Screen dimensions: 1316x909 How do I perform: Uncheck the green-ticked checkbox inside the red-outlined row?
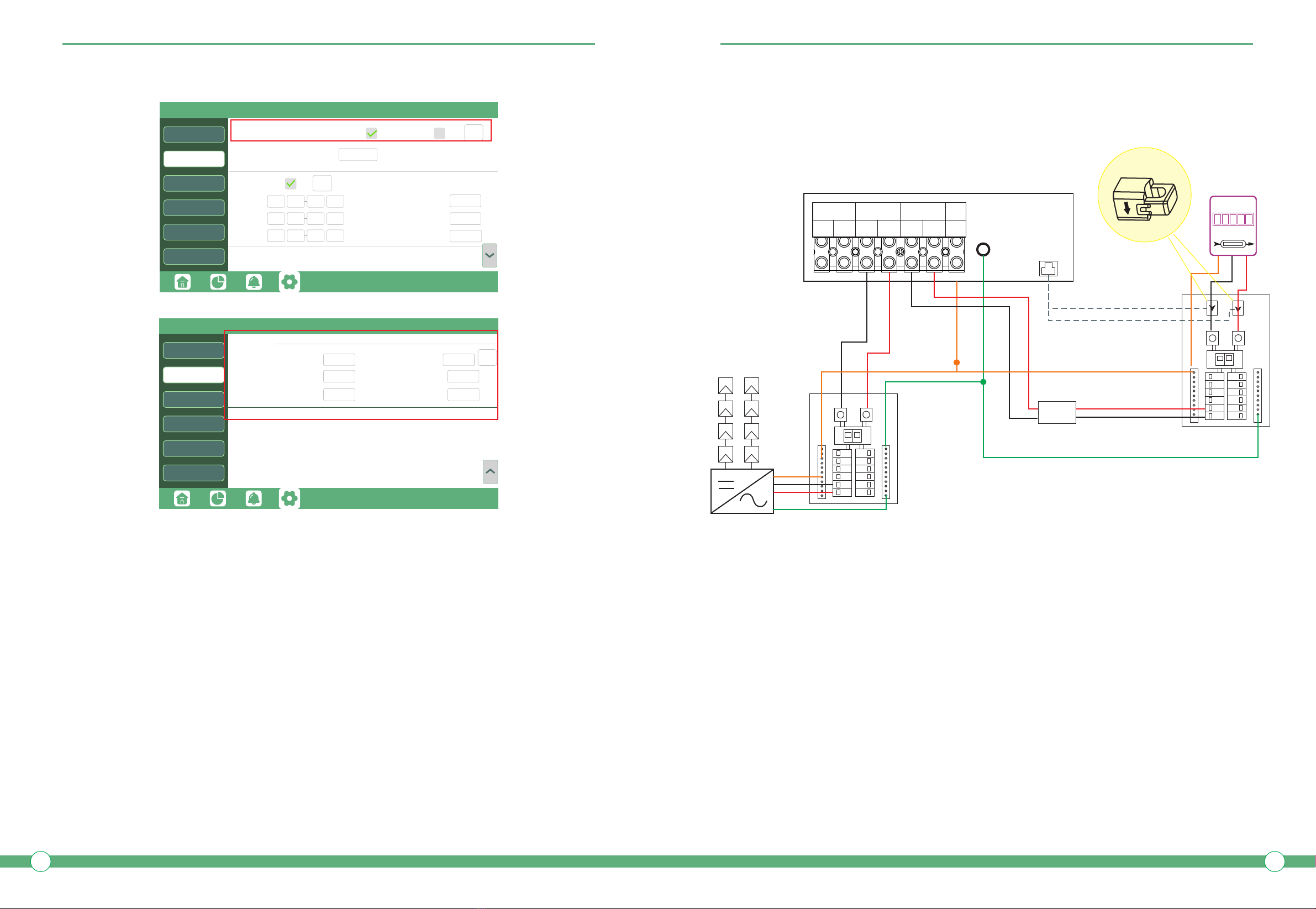pyautogui.click(x=371, y=133)
